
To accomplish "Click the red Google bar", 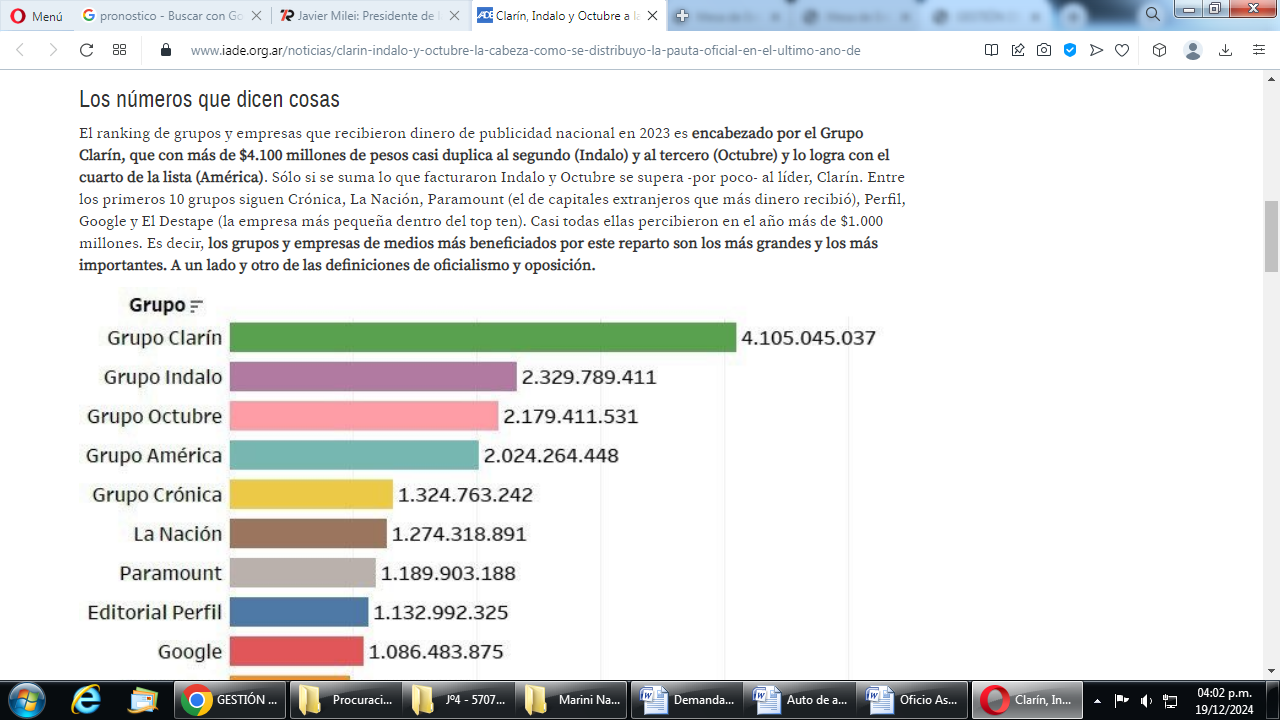I will 296,651.
